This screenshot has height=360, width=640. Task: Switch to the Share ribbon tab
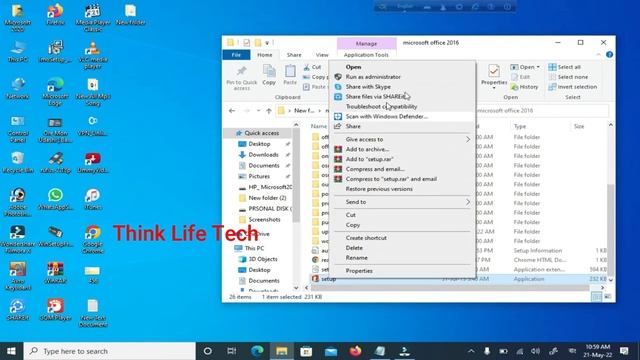pos(294,55)
